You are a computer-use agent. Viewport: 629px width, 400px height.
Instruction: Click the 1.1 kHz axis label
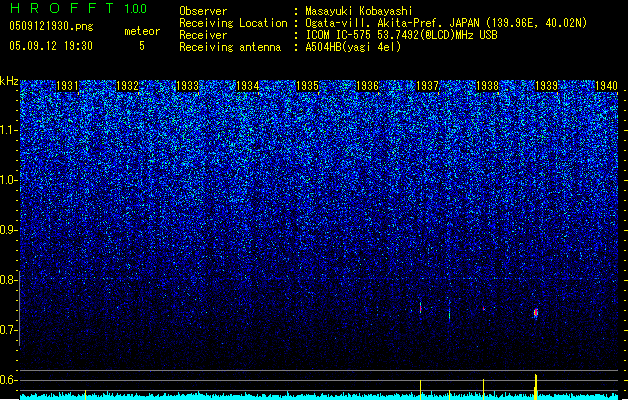coord(9,130)
